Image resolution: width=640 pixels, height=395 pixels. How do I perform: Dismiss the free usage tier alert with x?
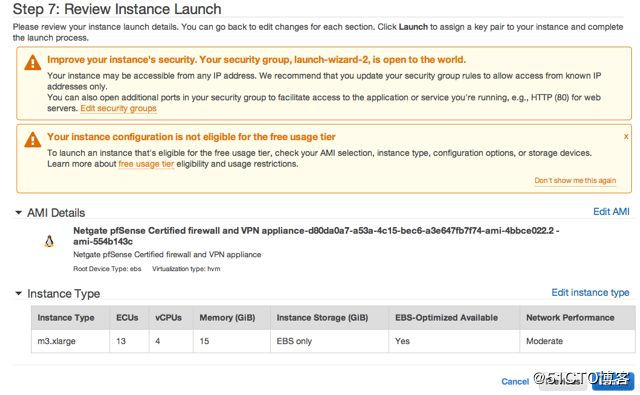click(x=626, y=137)
